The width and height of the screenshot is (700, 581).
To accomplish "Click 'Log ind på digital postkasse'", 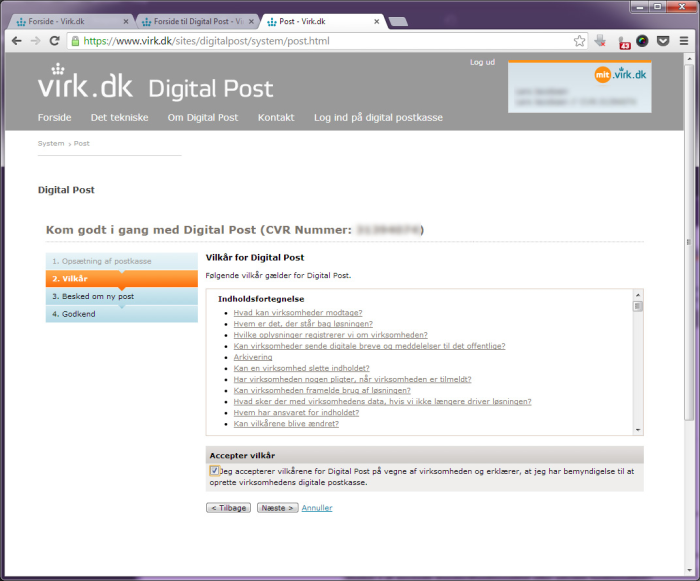I will click(378, 117).
